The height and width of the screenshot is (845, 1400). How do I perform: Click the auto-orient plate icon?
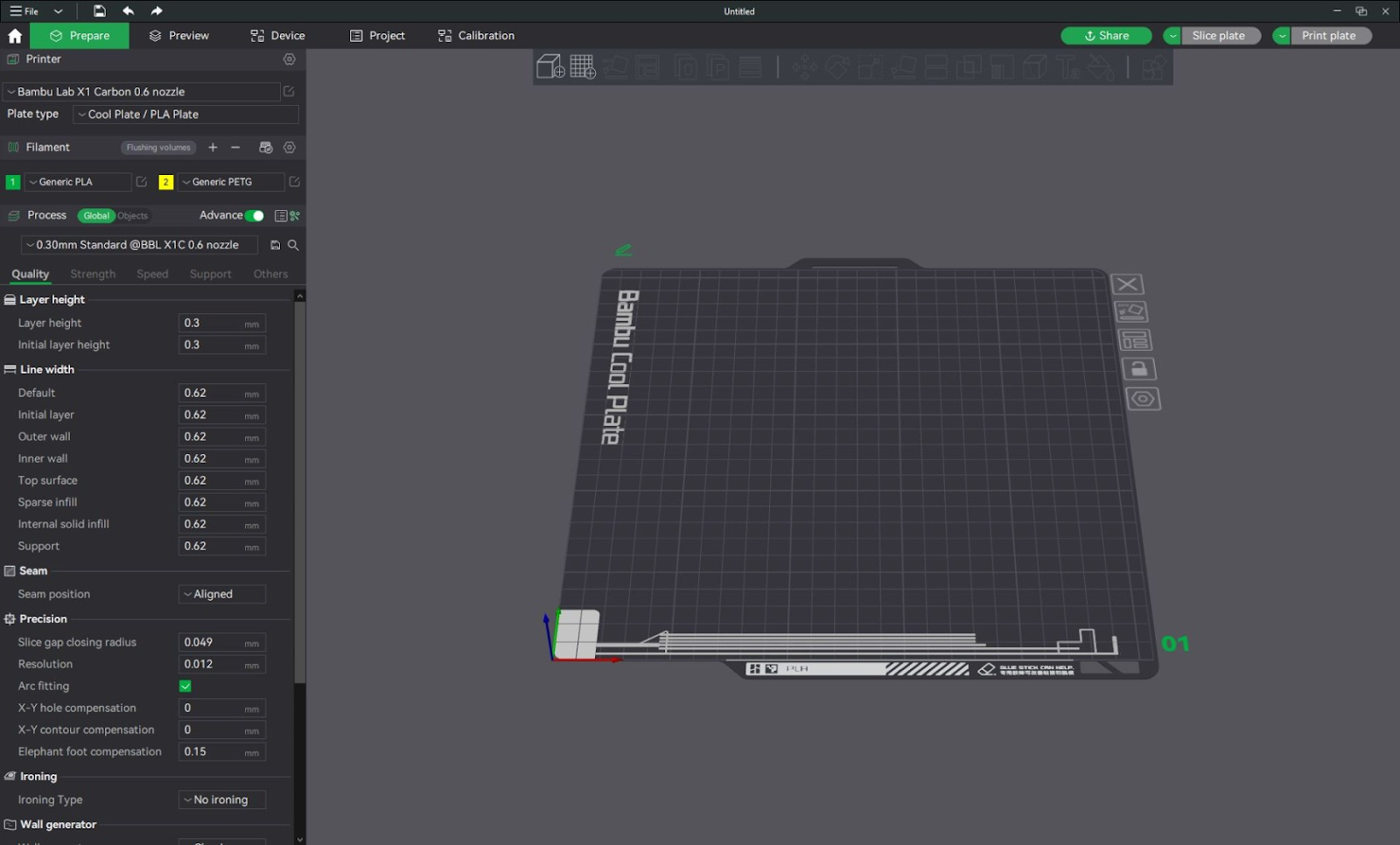pyautogui.click(x=1131, y=311)
